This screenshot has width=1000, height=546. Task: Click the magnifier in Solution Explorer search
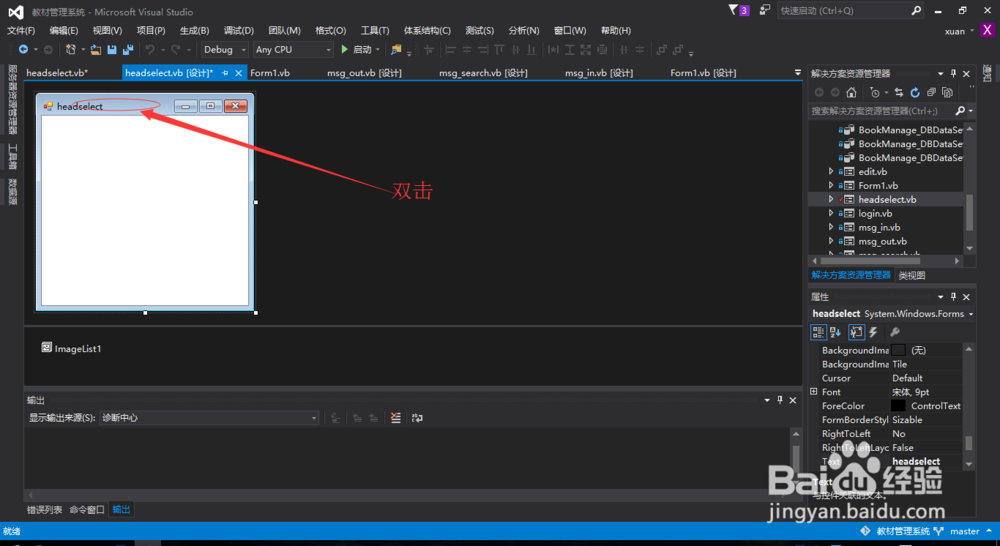point(960,111)
